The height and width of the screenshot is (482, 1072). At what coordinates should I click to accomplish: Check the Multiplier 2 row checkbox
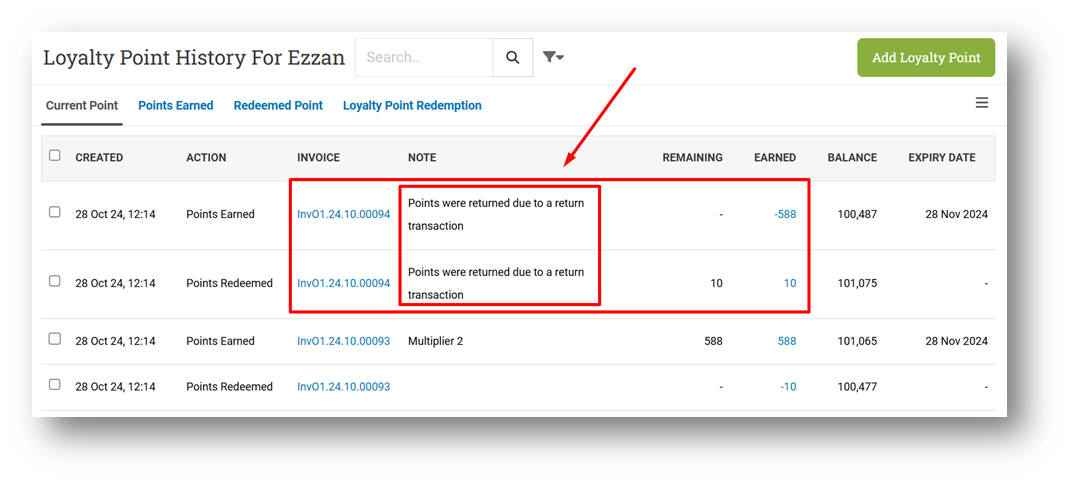[55, 339]
